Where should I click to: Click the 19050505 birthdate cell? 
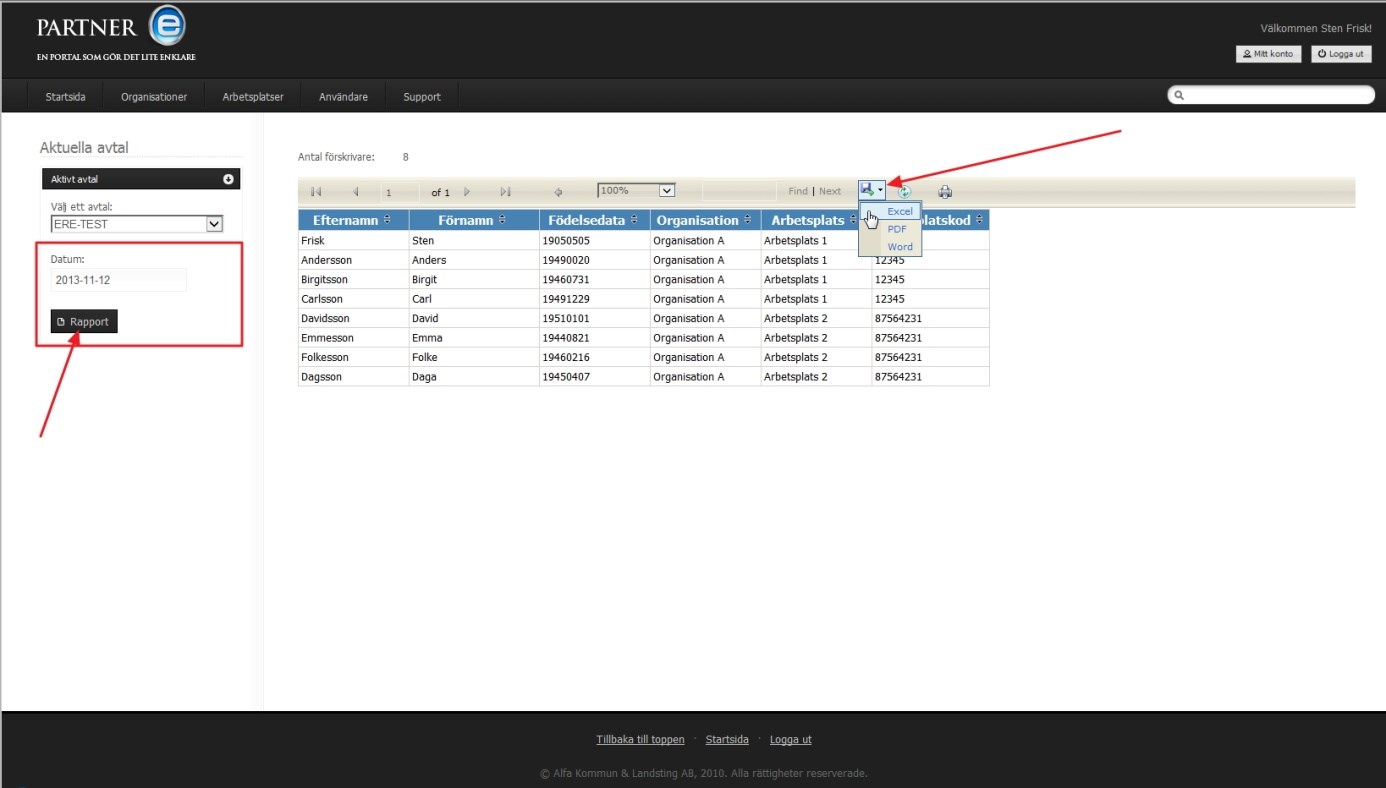click(x=595, y=241)
